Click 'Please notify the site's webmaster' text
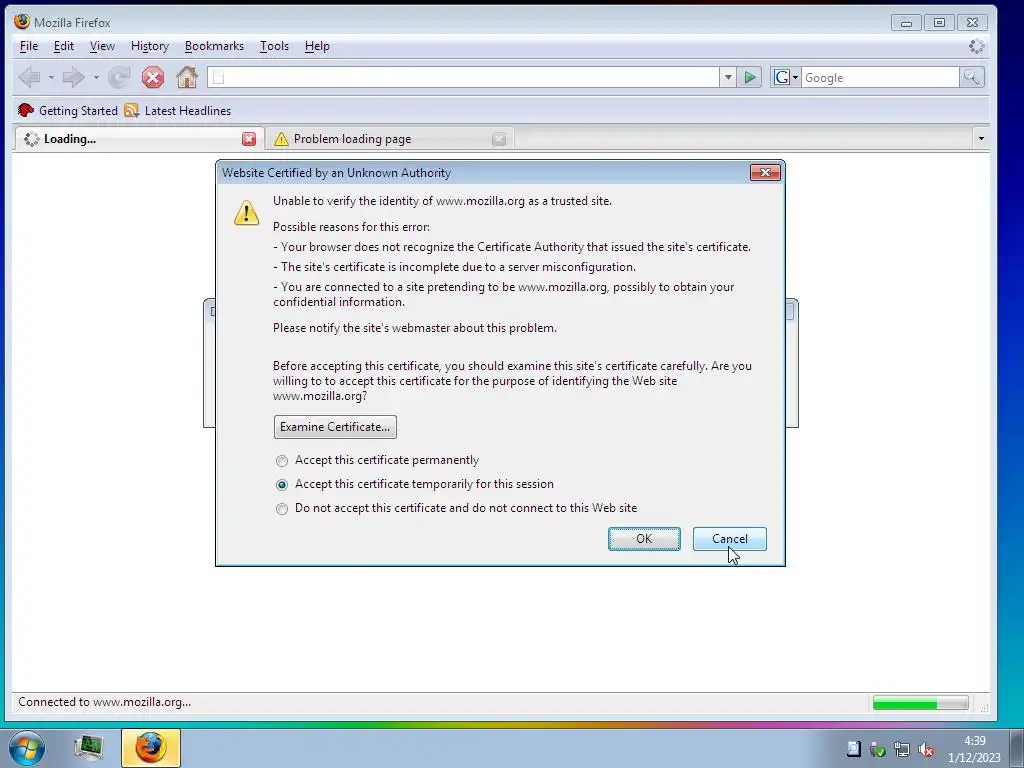The width and height of the screenshot is (1024, 768). [x=415, y=328]
